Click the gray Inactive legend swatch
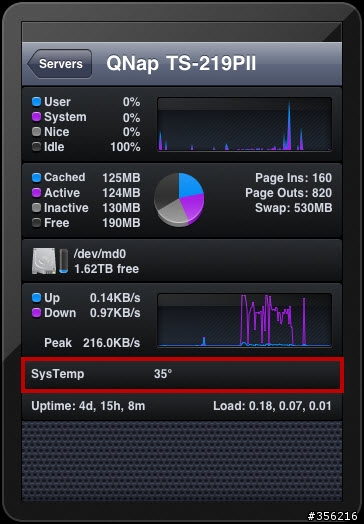 click(36, 208)
